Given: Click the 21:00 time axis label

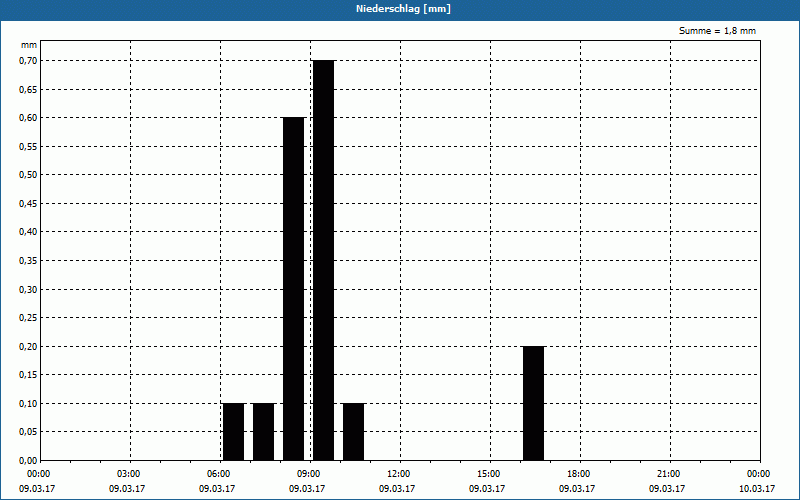Looking at the screenshot, I should (x=668, y=474).
